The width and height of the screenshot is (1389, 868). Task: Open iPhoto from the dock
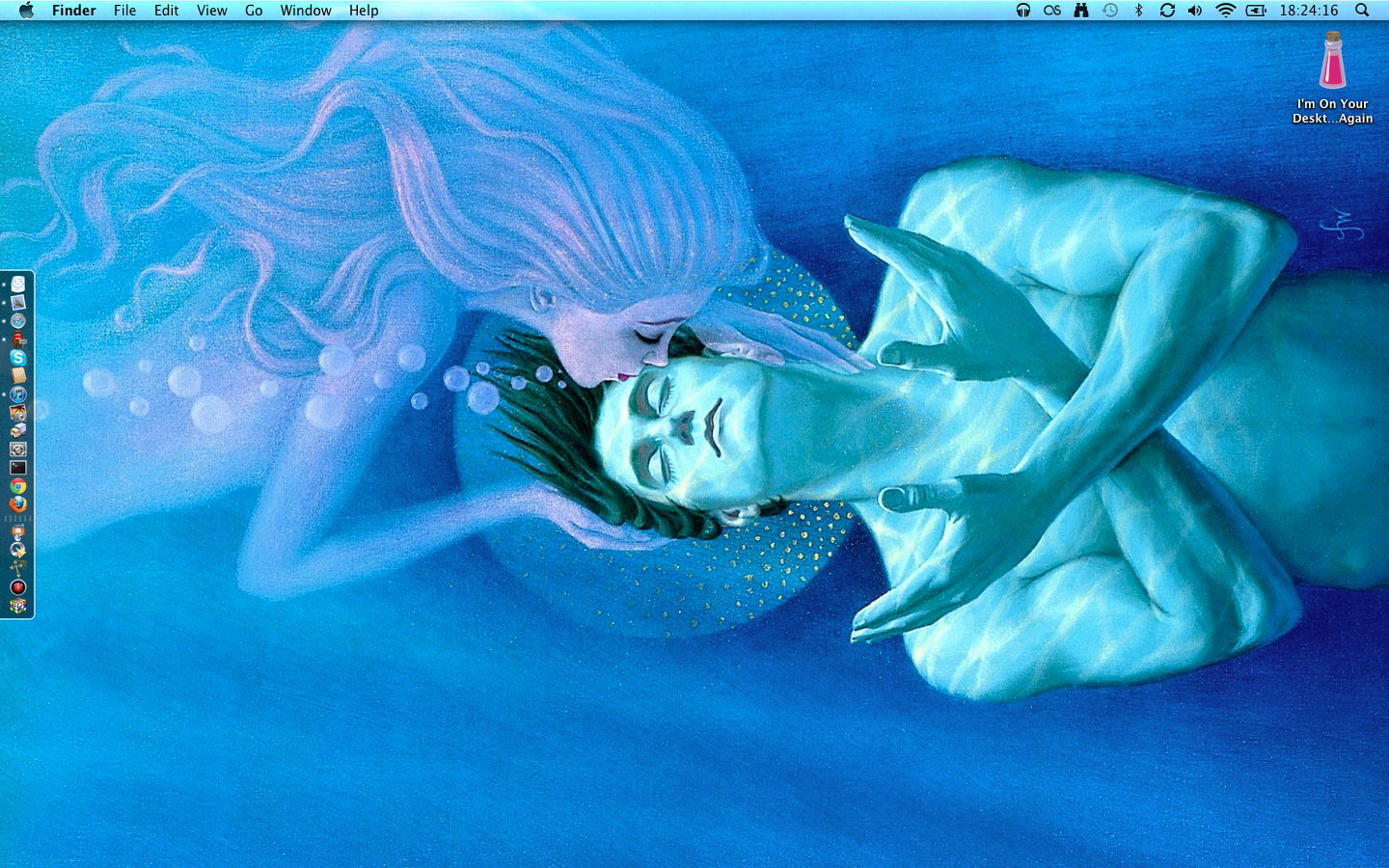(x=18, y=413)
